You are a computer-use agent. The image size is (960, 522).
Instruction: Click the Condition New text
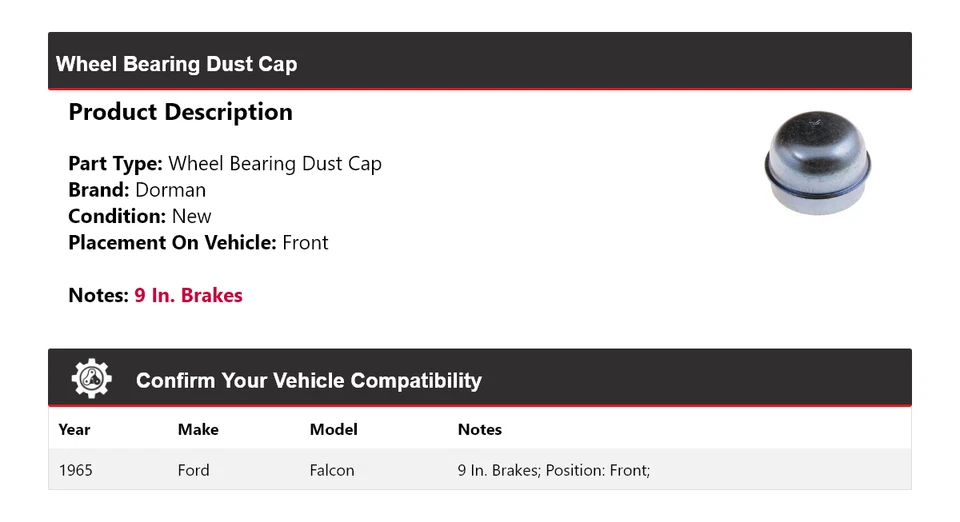point(140,216)
